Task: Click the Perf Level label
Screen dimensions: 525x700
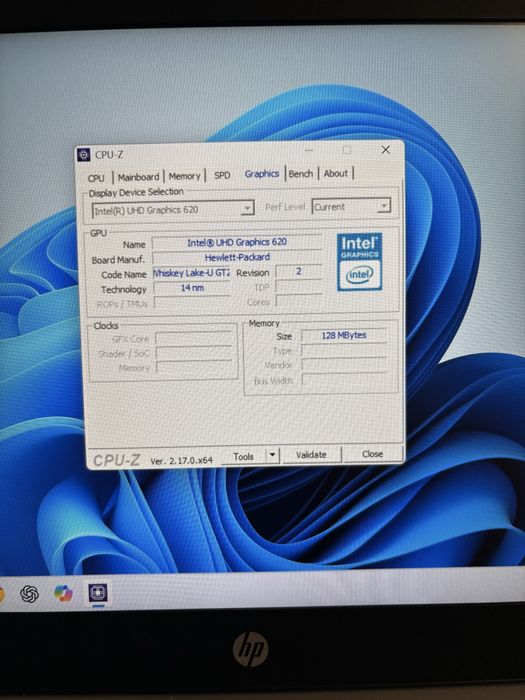Action: click(x=285, y=207)
